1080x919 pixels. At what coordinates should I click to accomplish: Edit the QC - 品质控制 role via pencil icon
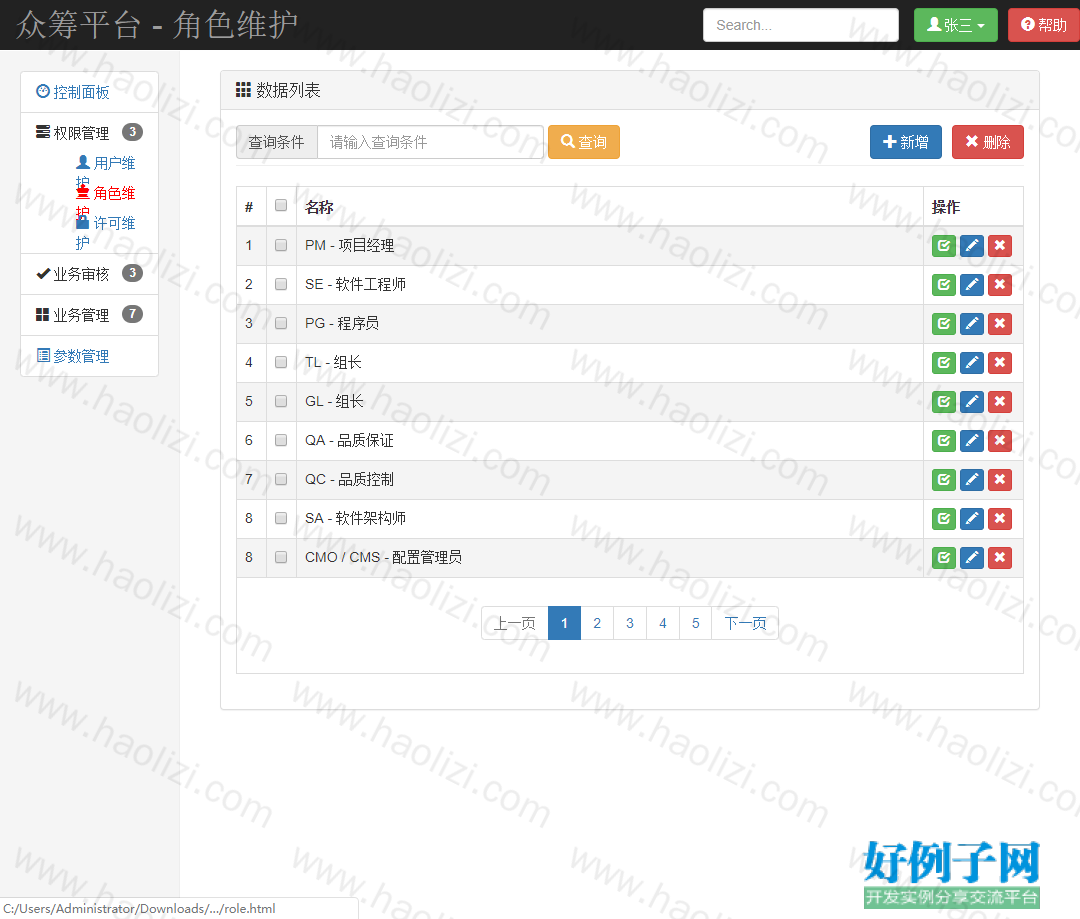[972, 479]
